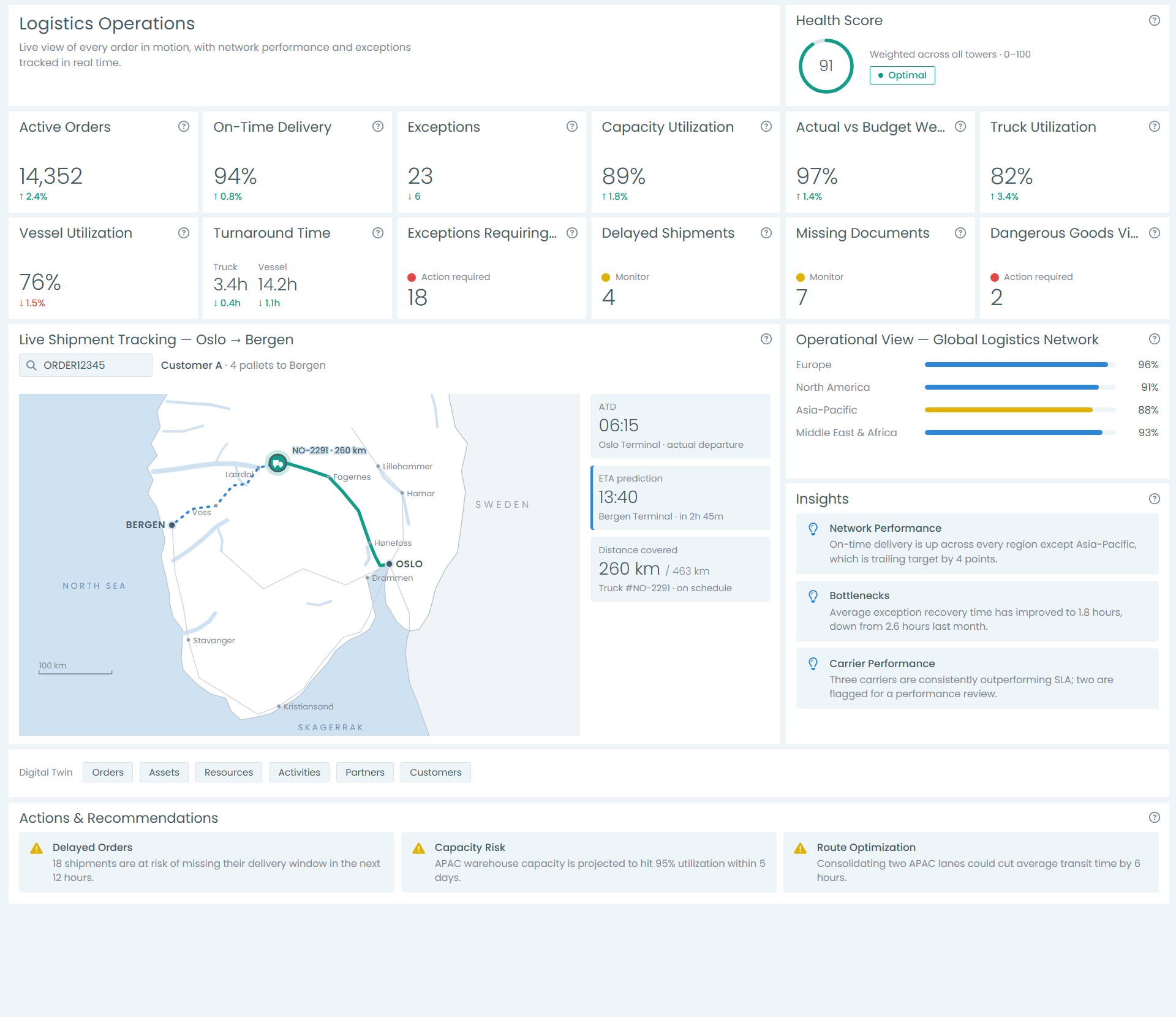Click the Kristiansand map label
Screen dimensions: 1176x1017
click(x=308, y=706)
